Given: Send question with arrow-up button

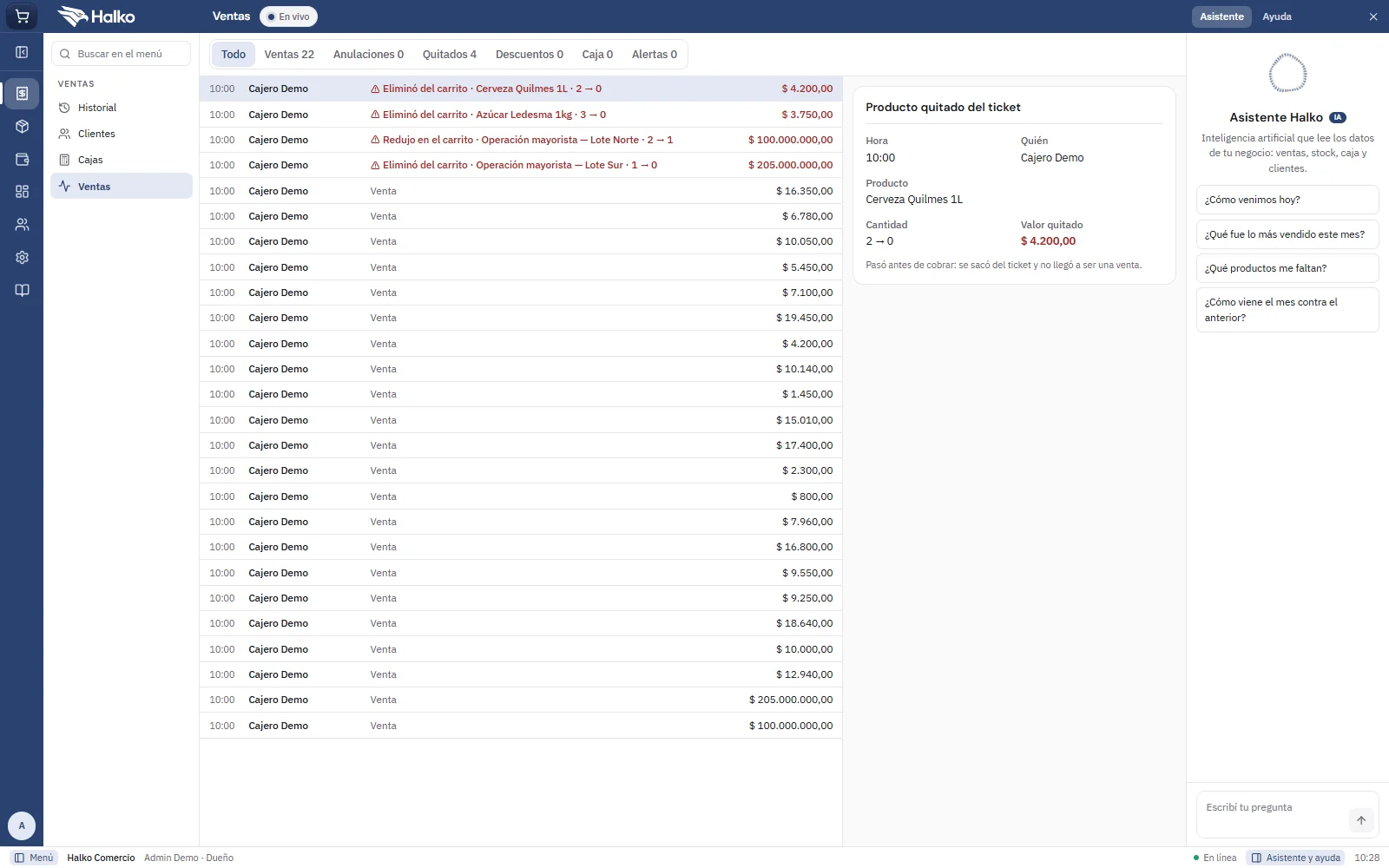Looking at the screenshot, I should [1361, 820].
